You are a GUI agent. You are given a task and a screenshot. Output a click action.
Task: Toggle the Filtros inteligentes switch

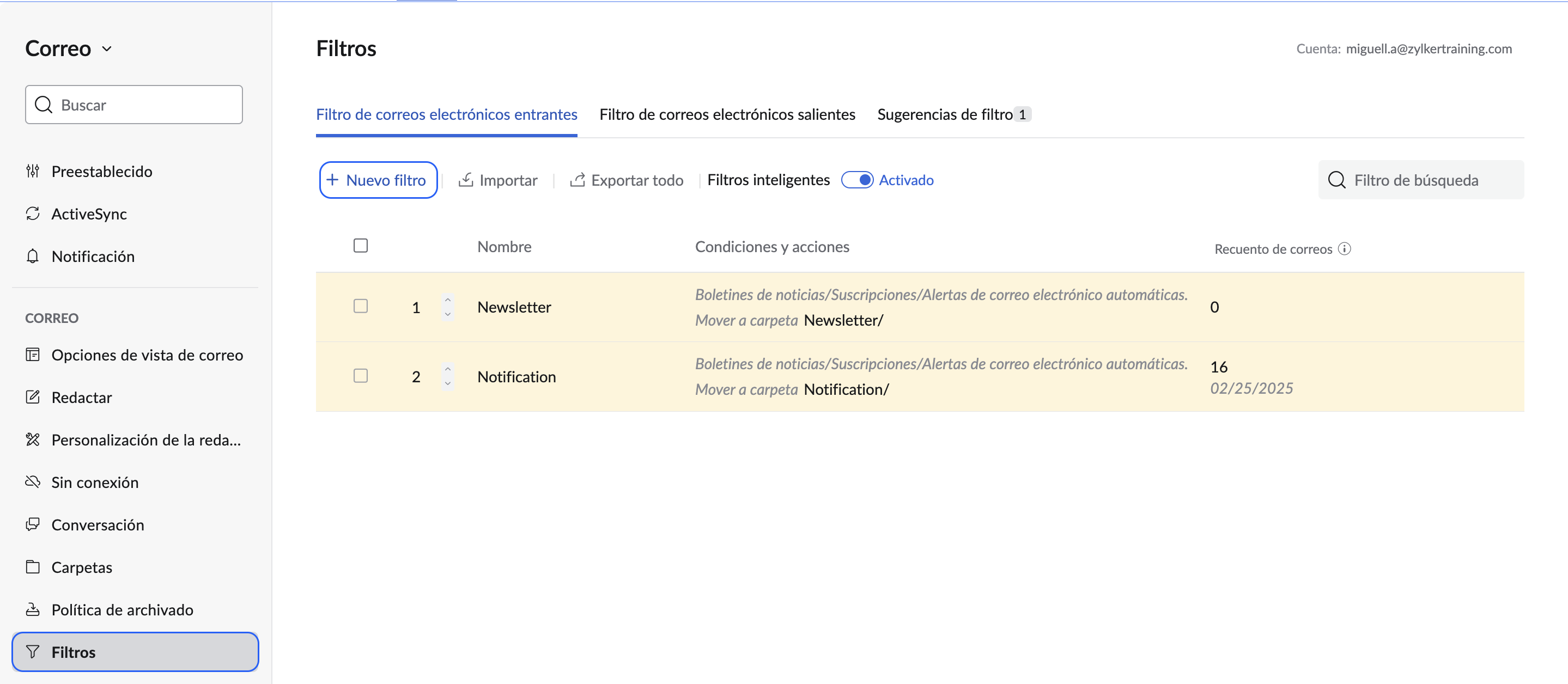coord(857,180)
